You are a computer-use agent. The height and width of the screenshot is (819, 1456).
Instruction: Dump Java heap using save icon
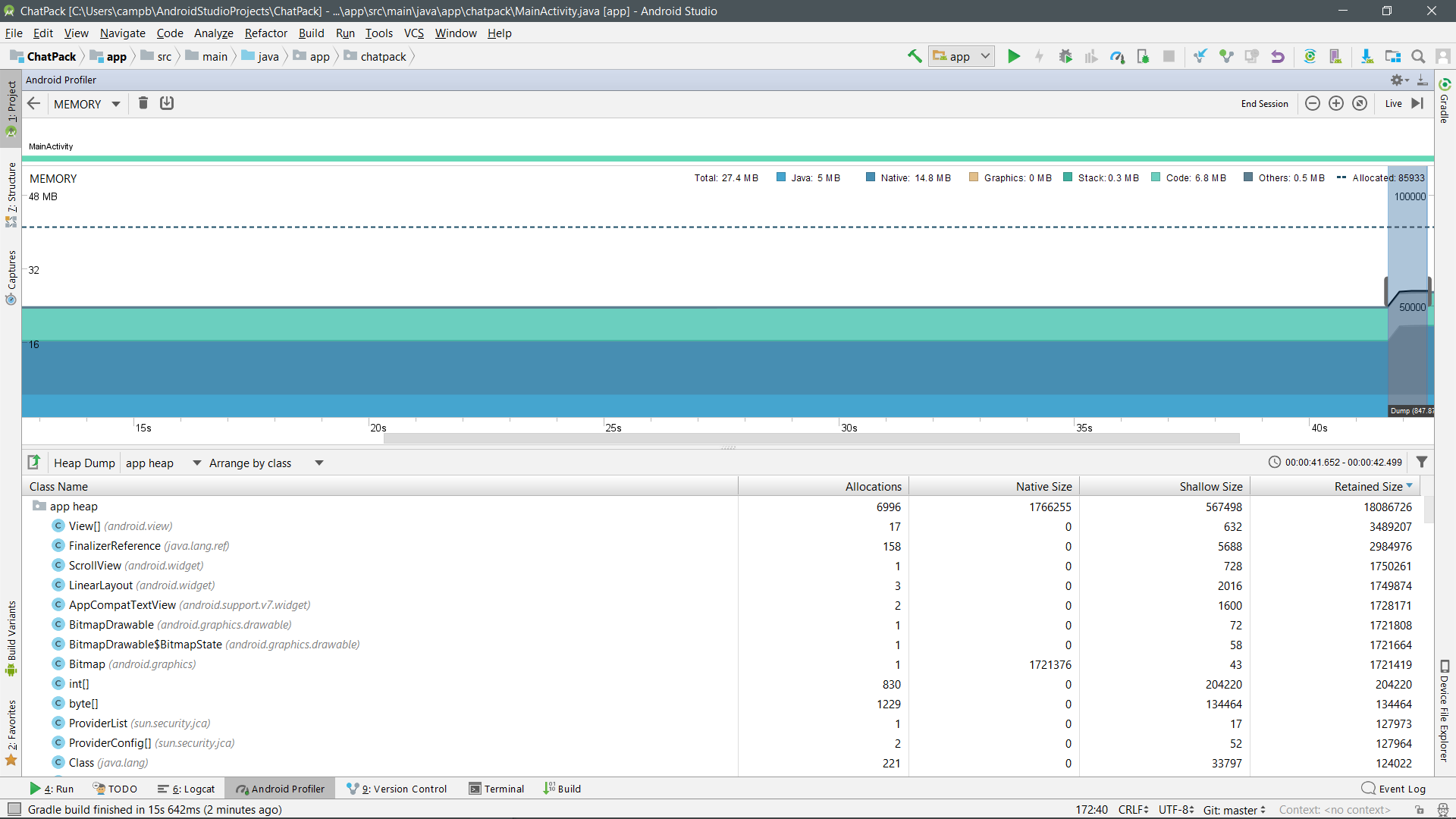point(167,103)
